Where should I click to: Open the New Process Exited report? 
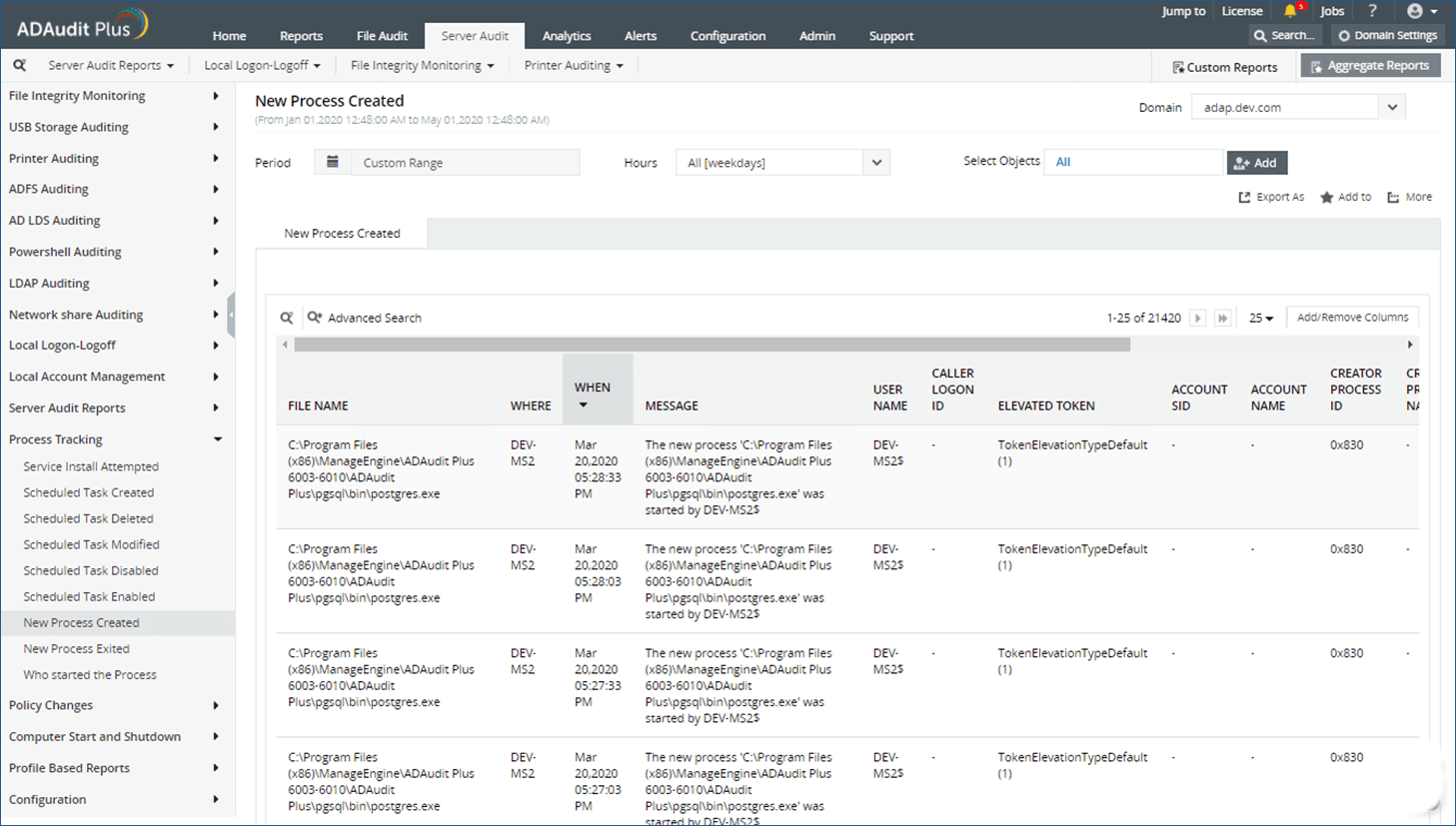pos(77,648)
